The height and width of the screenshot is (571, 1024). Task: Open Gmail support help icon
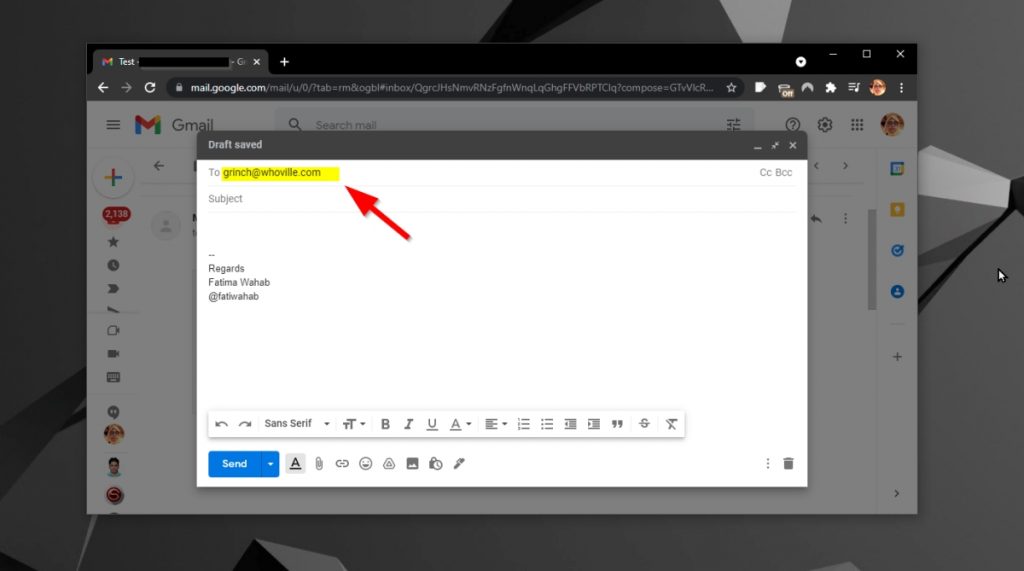793,125
